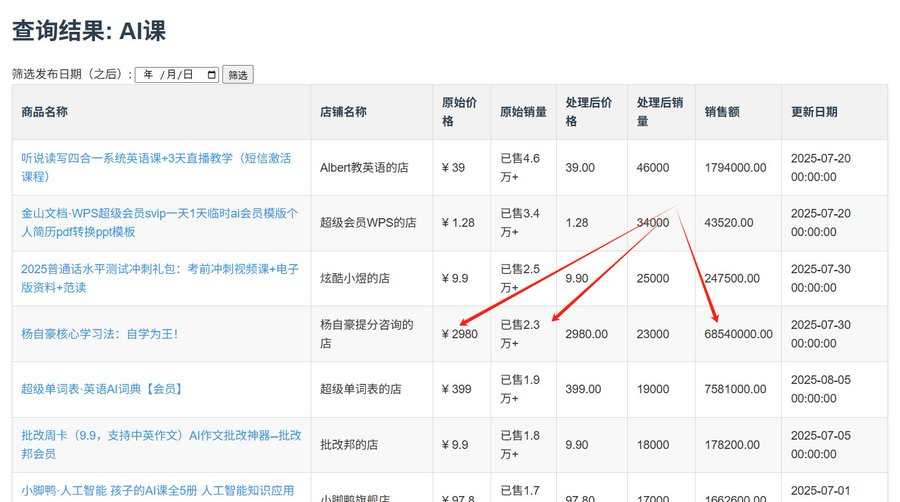Image resolution: width=900 pixels, height=502 pixels.
Task: Click the 68540000.00 revenue cell
Action: coord(739,334)
